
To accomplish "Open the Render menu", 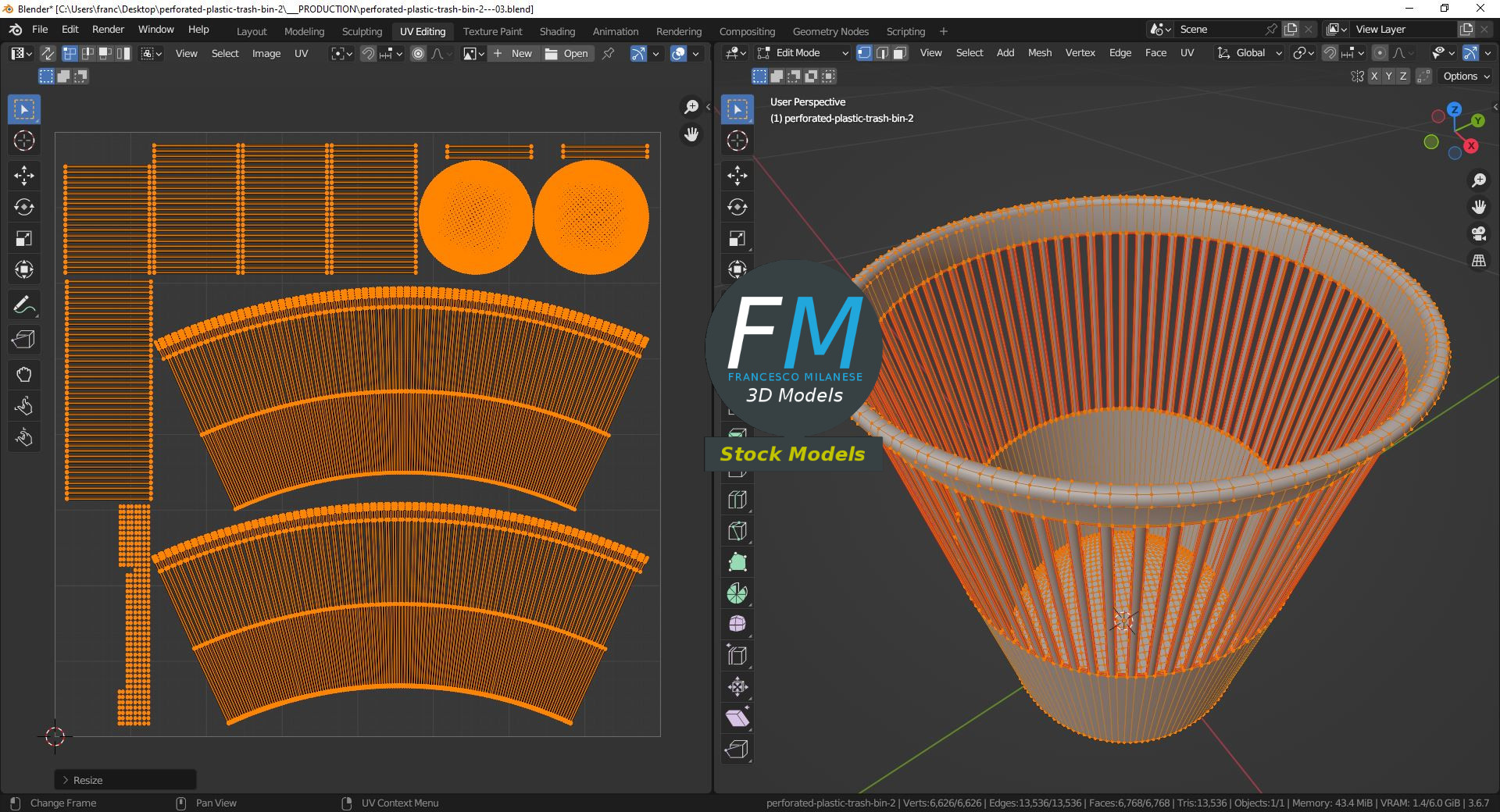I will (x=108, y=29).
